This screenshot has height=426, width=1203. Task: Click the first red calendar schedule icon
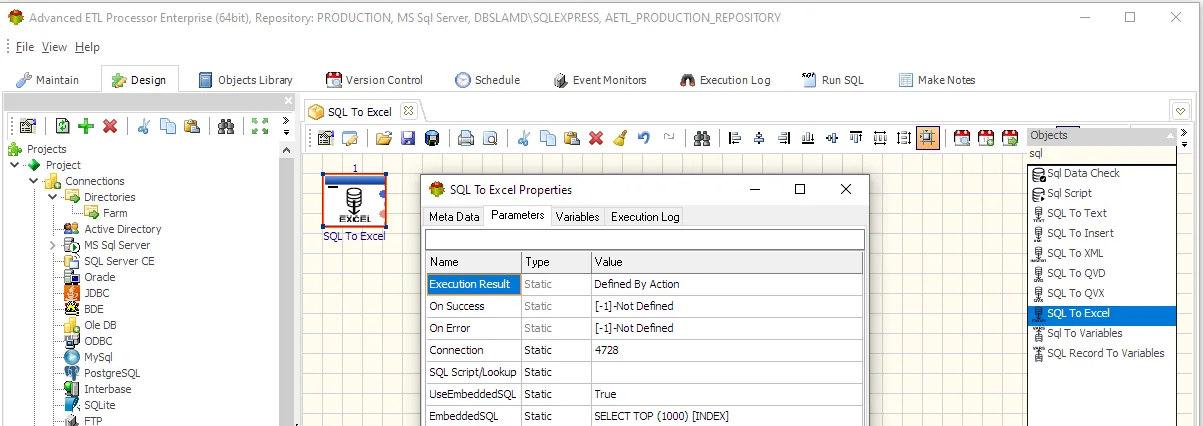tap(962, 138)
